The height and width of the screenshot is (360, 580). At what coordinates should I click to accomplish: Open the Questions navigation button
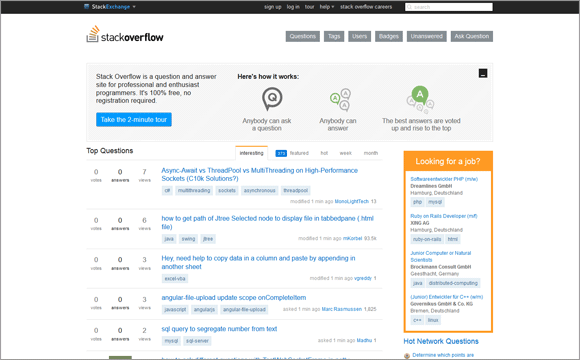click(x=303, y=36)
